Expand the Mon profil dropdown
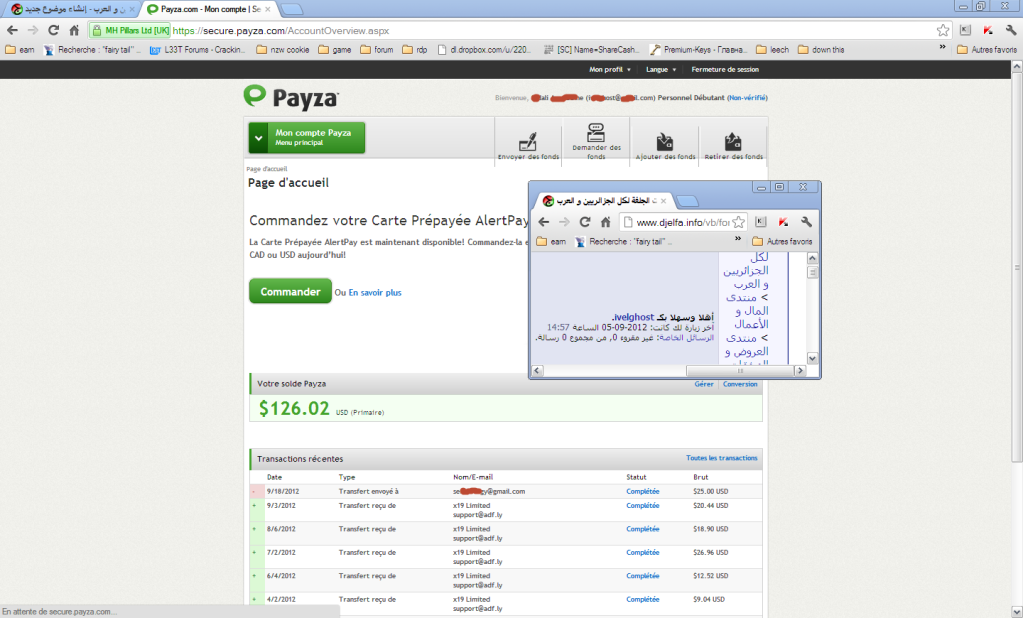This screenshot has width=1023, height=618. [610, 69]
